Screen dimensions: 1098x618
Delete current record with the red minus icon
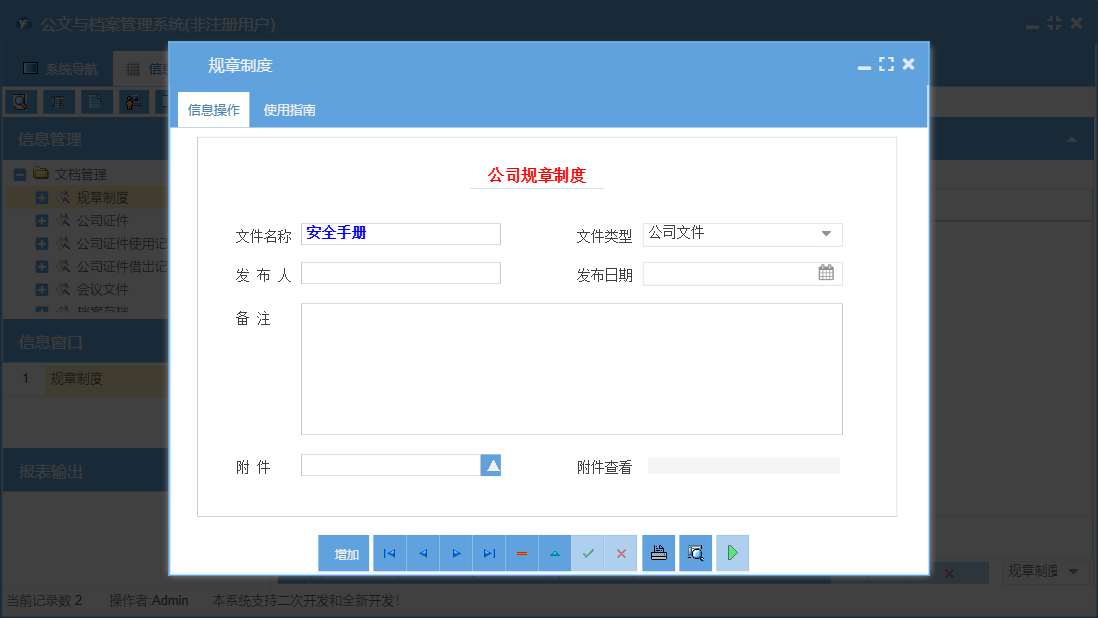(521, 552)
